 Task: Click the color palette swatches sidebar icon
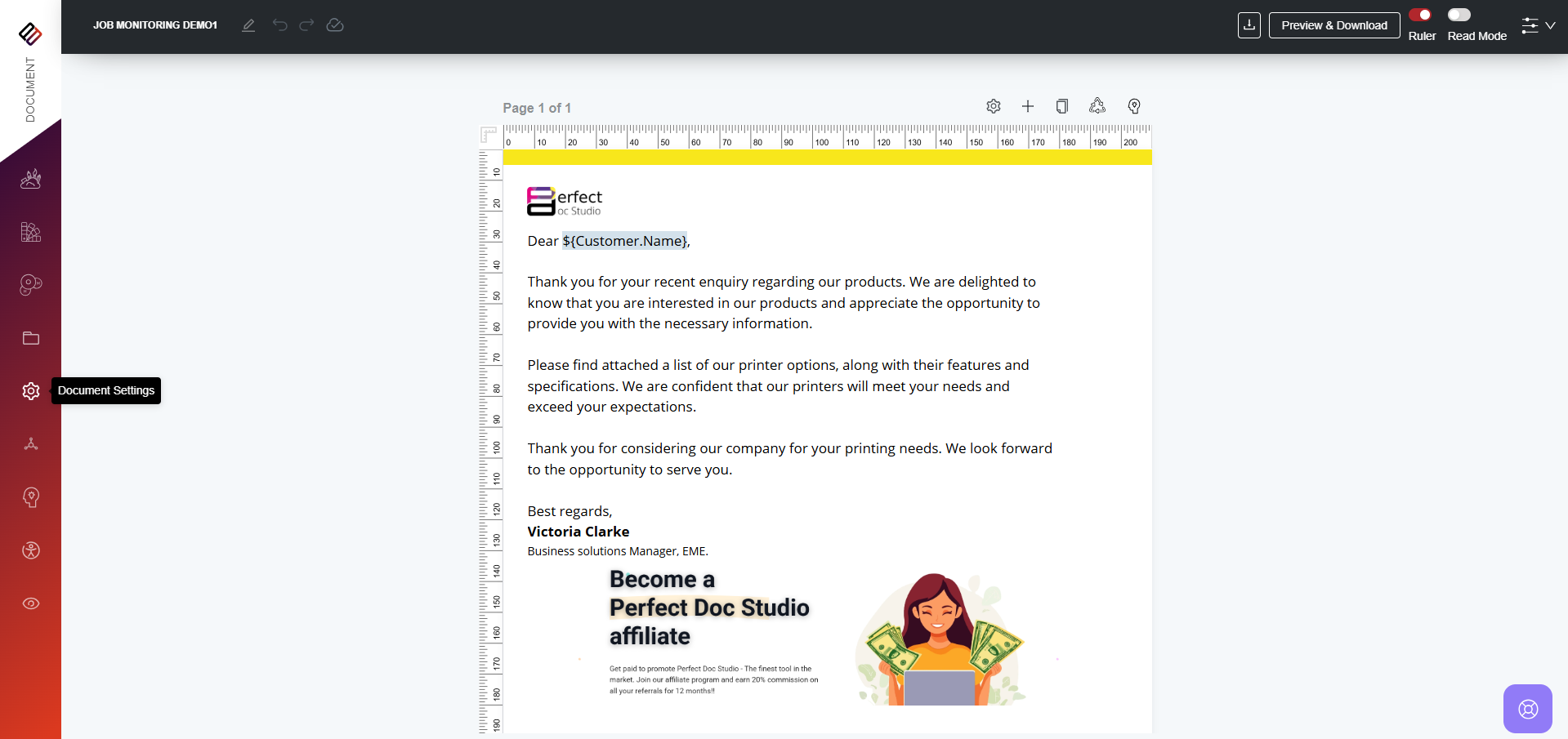(x=31, y=285)
